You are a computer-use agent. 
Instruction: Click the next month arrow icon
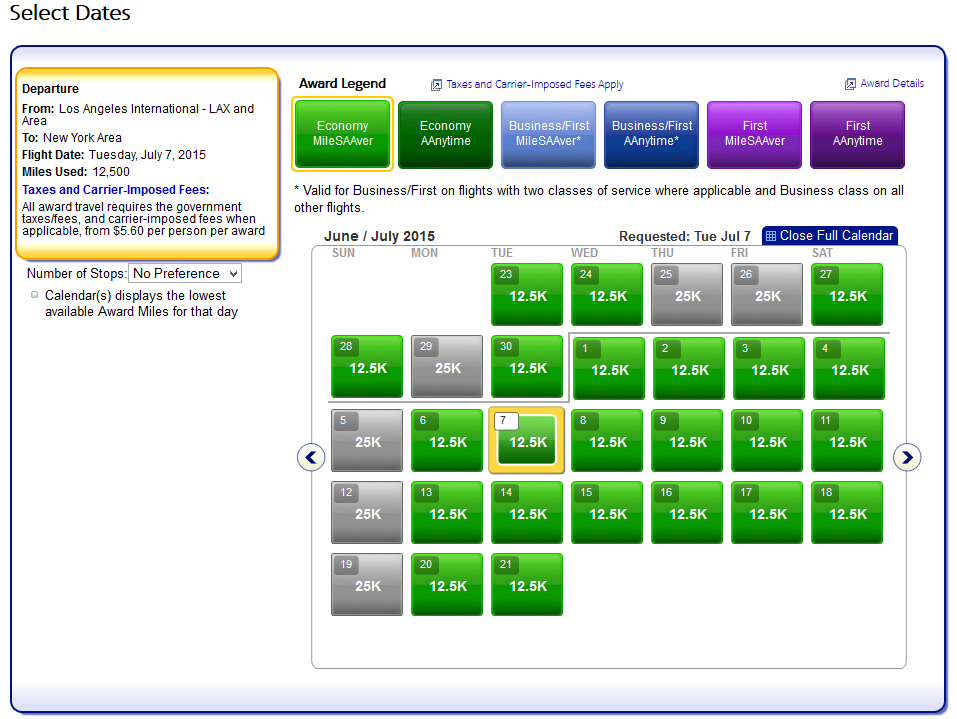(907, 457)
